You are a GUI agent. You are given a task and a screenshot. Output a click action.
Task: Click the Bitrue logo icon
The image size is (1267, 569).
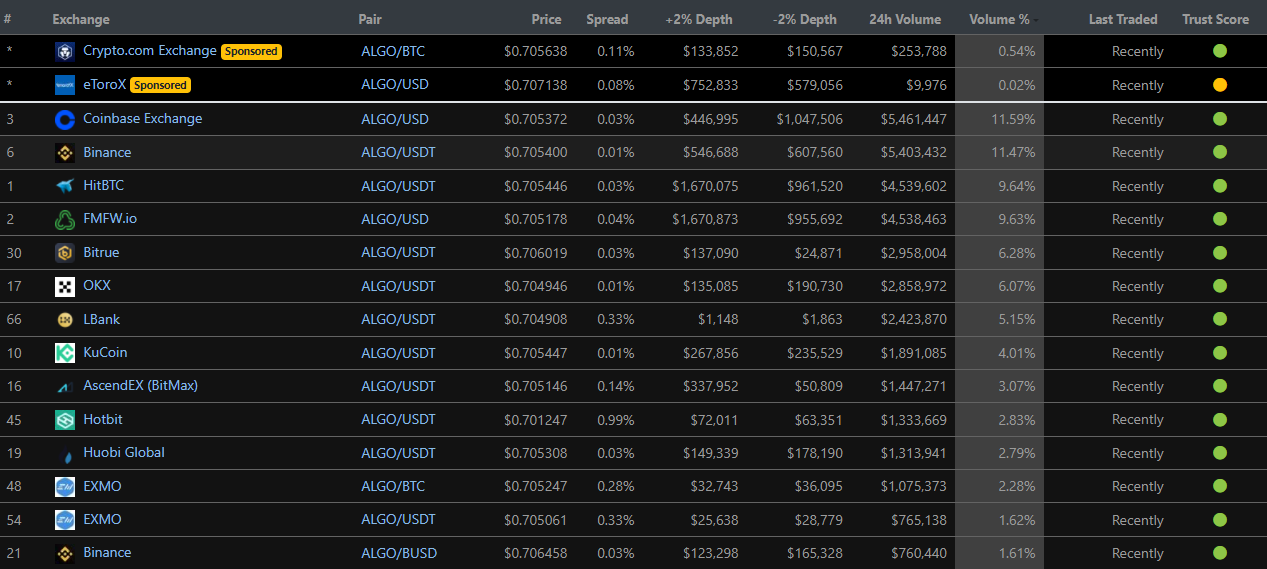coord(65,252)
